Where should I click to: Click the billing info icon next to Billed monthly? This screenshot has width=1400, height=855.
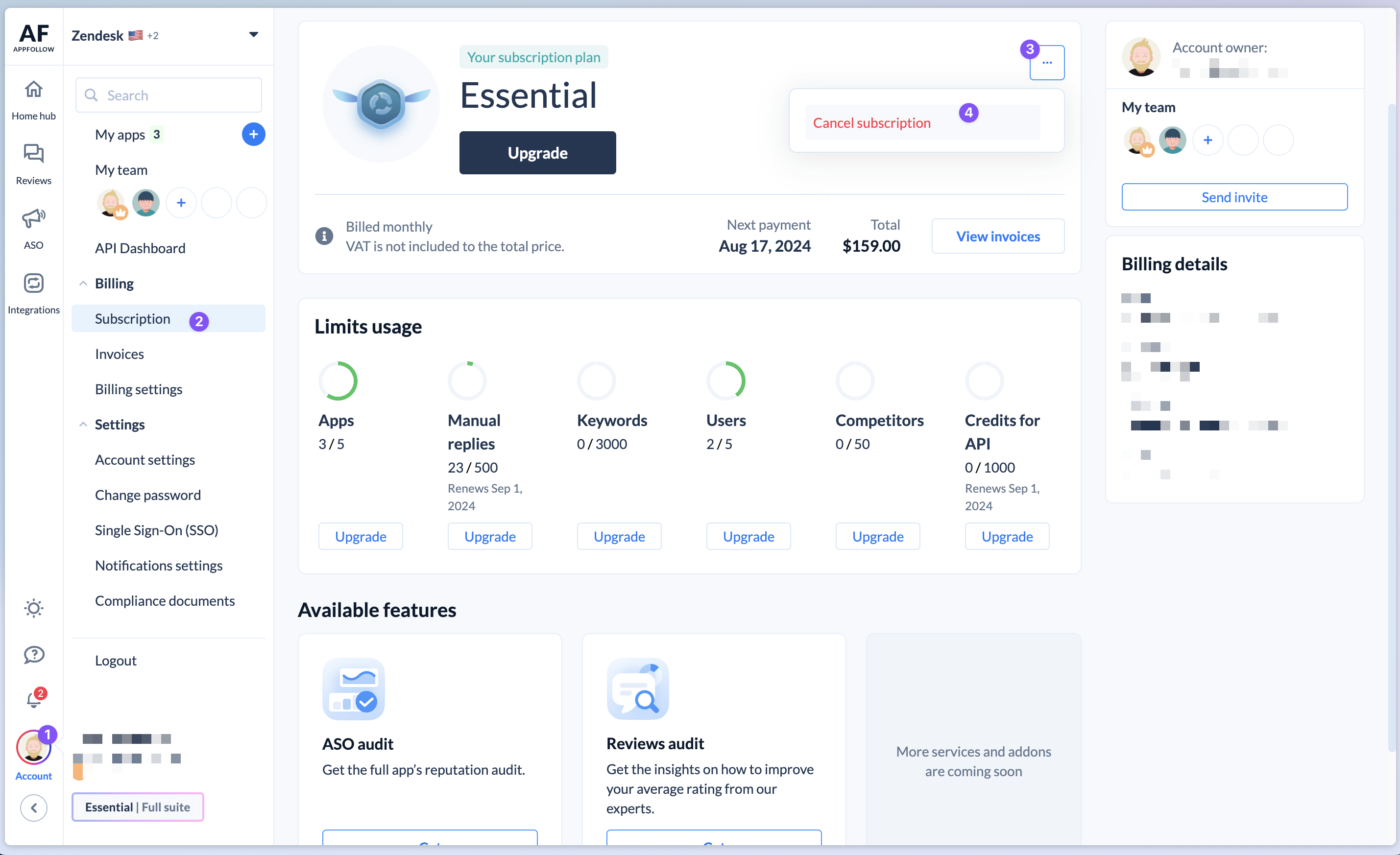click(324, 236)
